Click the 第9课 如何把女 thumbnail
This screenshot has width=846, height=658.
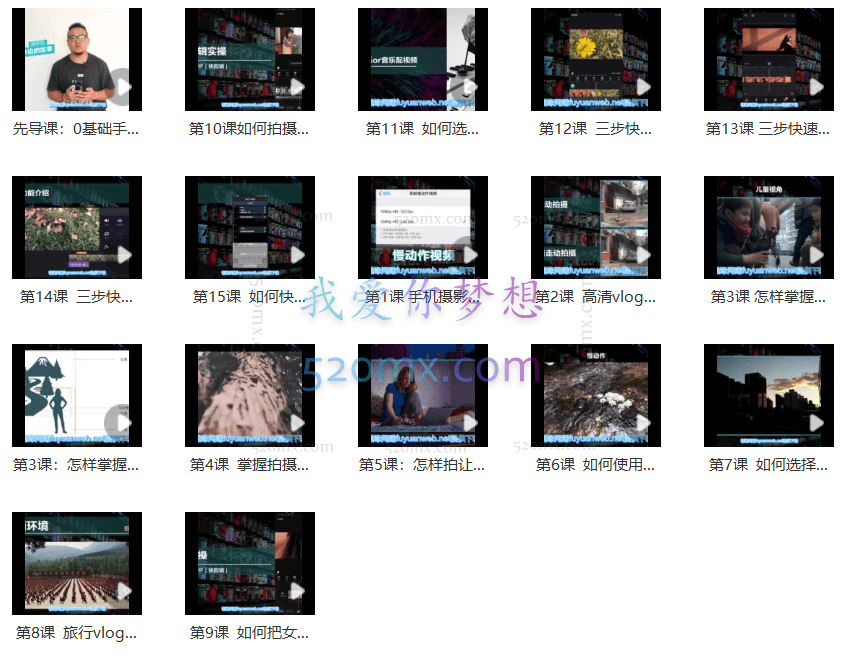point(250,563)
